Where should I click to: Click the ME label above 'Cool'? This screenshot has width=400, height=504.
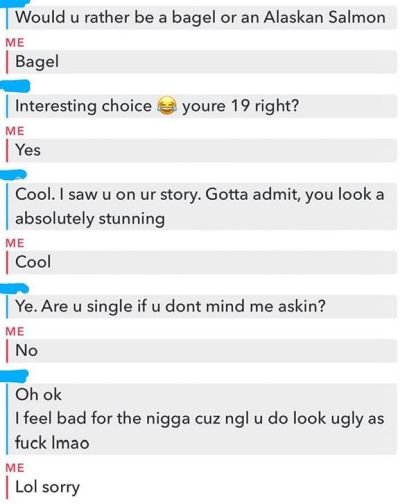coord(15,243)
